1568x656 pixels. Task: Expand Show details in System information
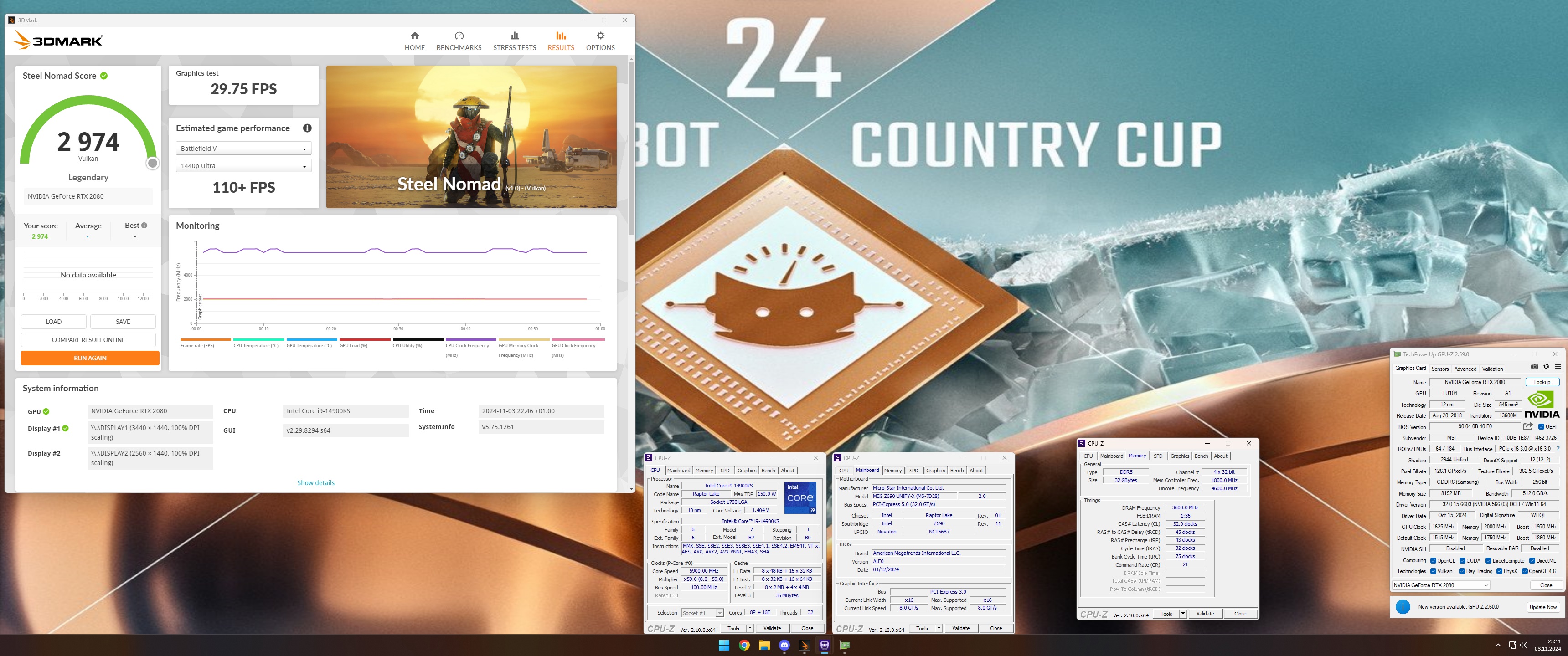(x=316, y=482)
